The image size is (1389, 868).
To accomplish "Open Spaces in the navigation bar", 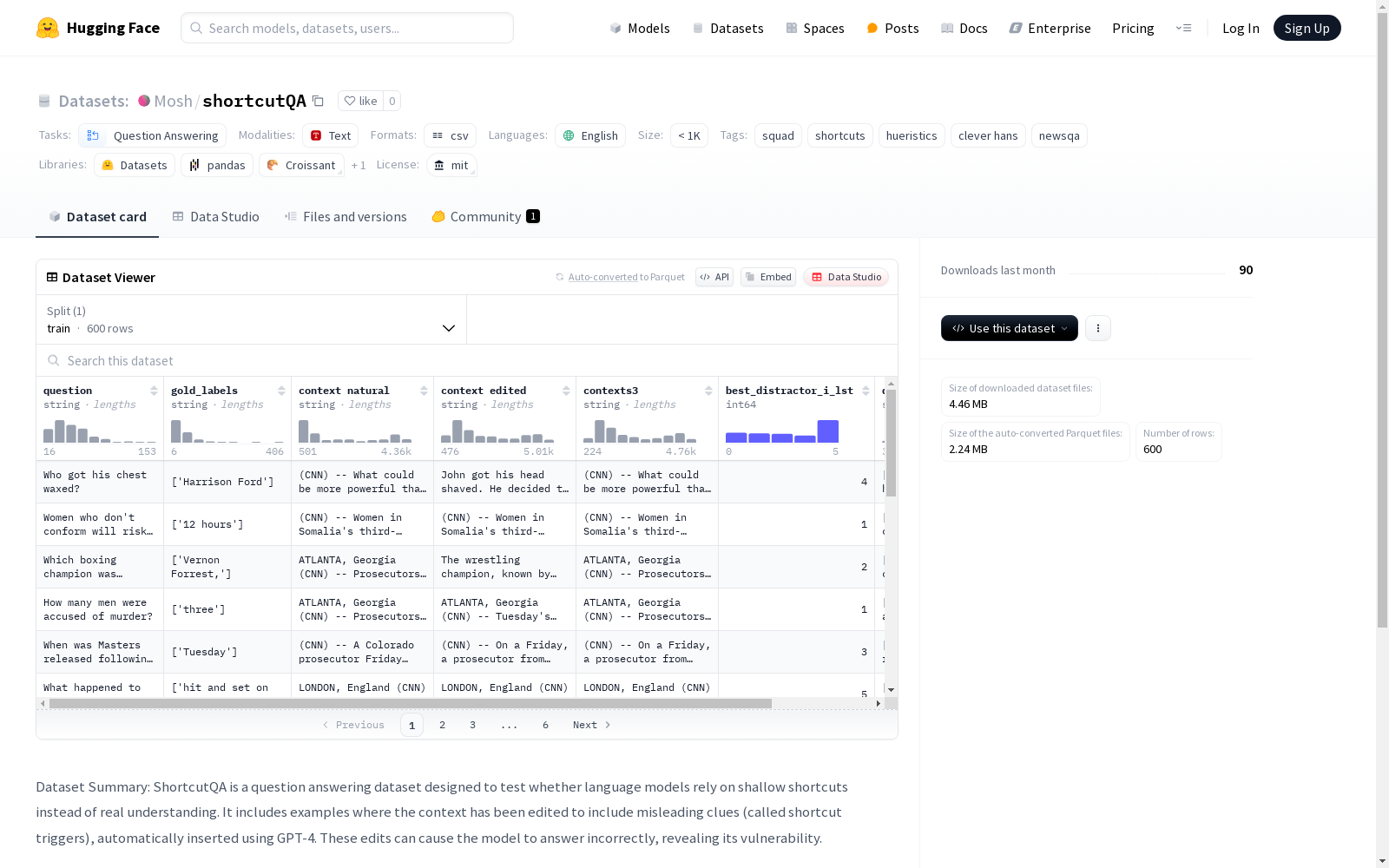I will [x=815, y=28].
